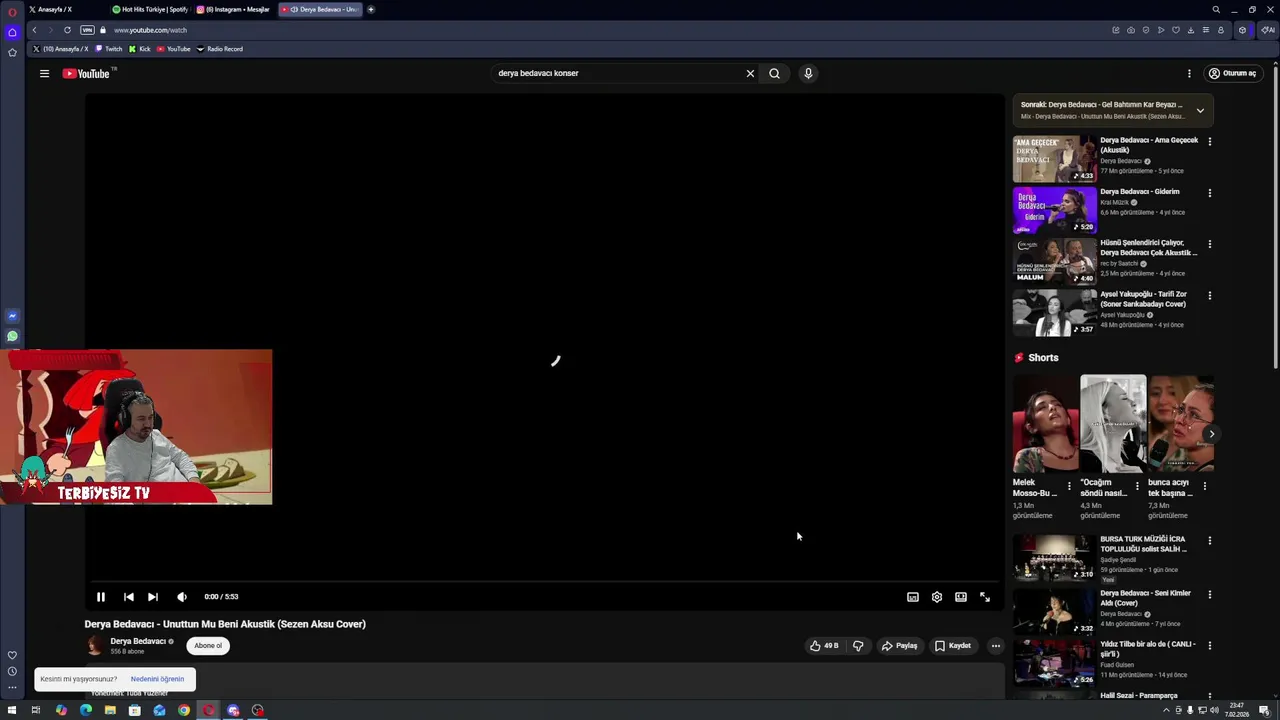Open the Aysel Yakupoğlu - Tarifi Zor video

coord(1055,313)
